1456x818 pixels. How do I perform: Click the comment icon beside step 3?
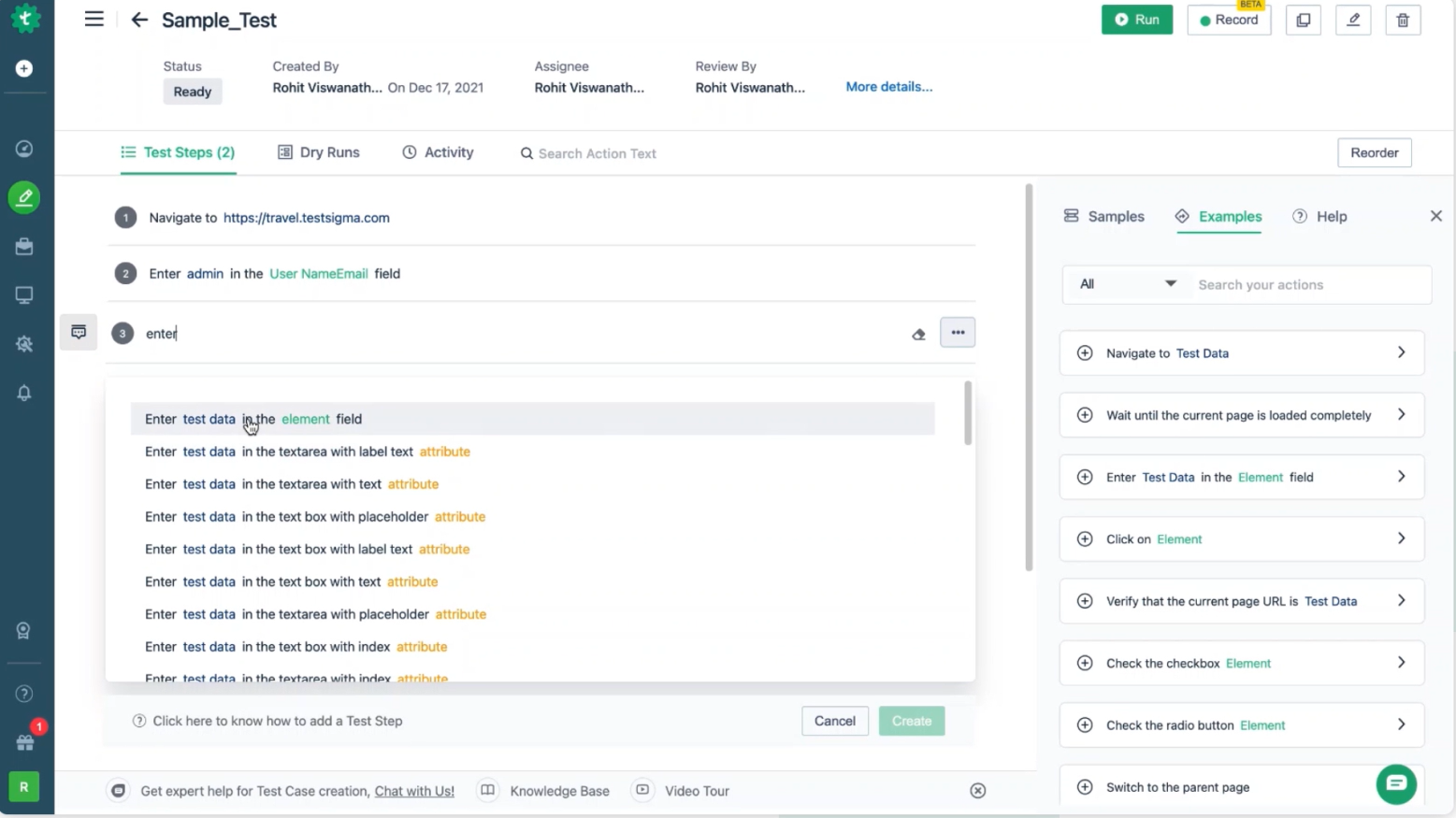pyautogui.click(x=79, y=332)
